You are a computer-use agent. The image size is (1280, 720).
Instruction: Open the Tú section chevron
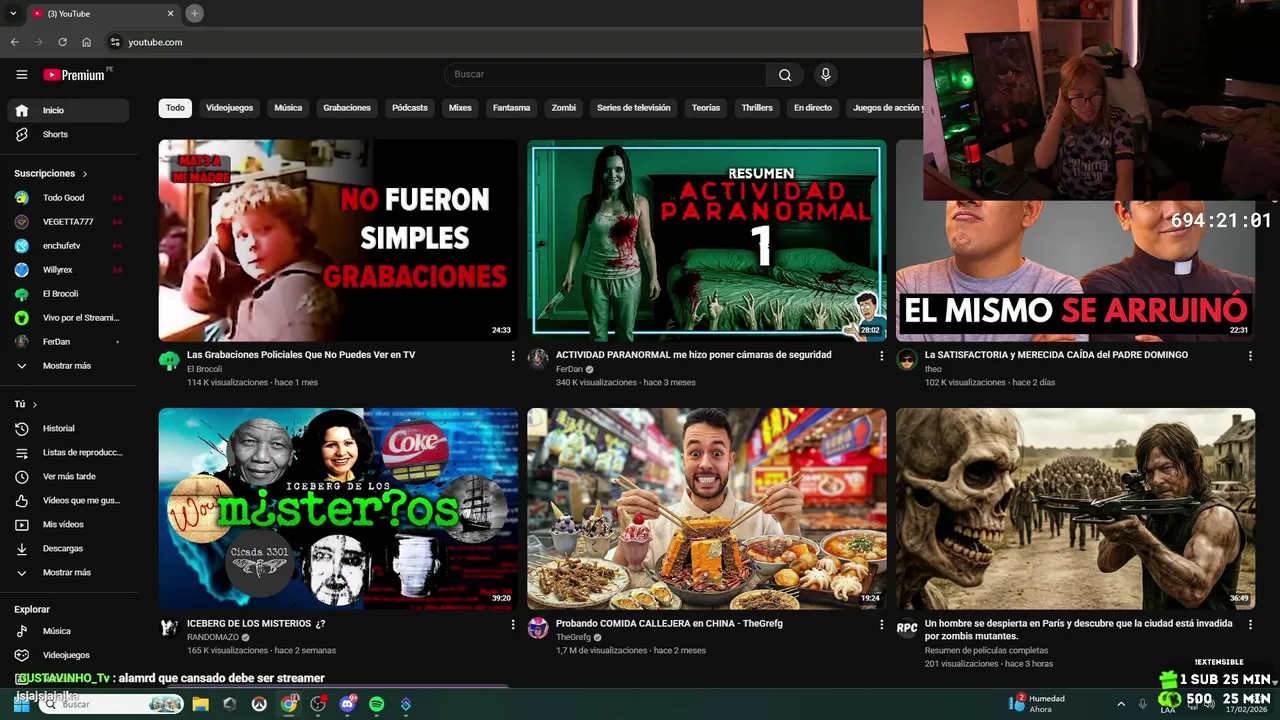35,405
